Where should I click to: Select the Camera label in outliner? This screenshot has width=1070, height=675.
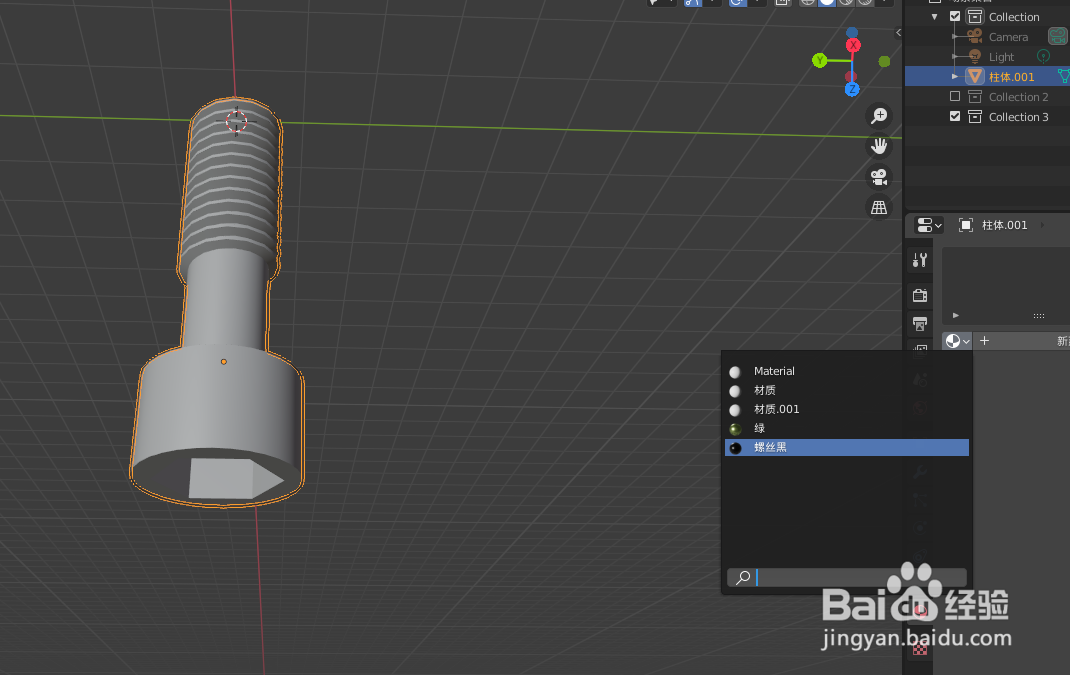tap(1008, 37)
